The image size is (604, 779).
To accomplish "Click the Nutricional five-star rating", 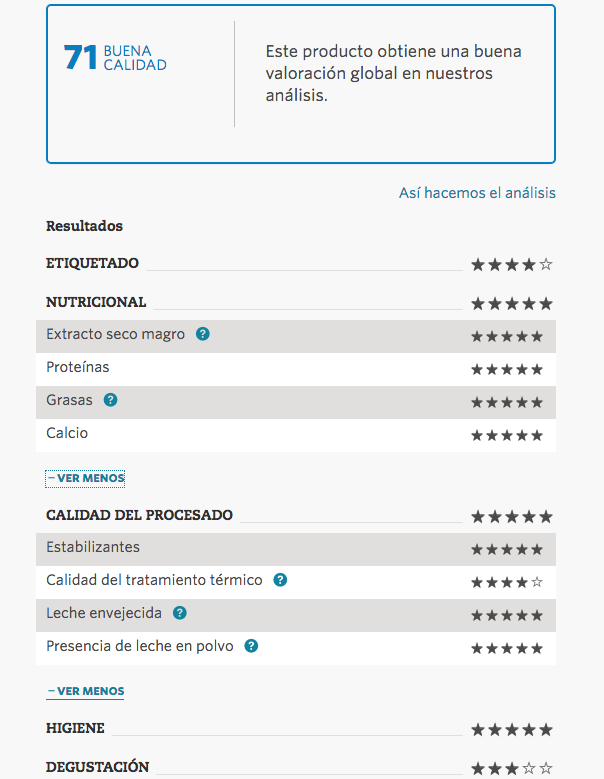I will point(511,303).
